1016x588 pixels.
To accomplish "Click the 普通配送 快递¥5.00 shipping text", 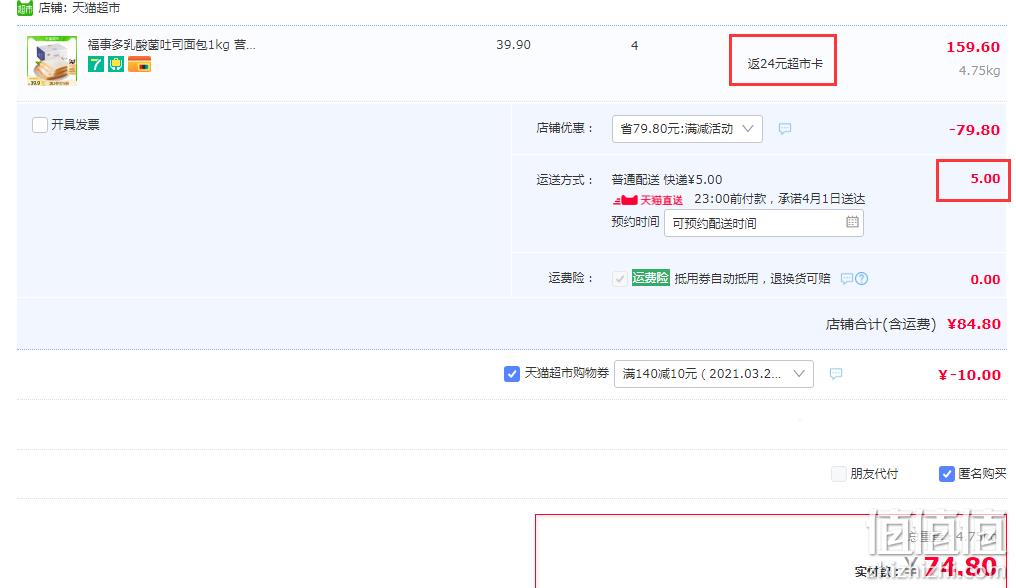I will [x=667, y=180].
